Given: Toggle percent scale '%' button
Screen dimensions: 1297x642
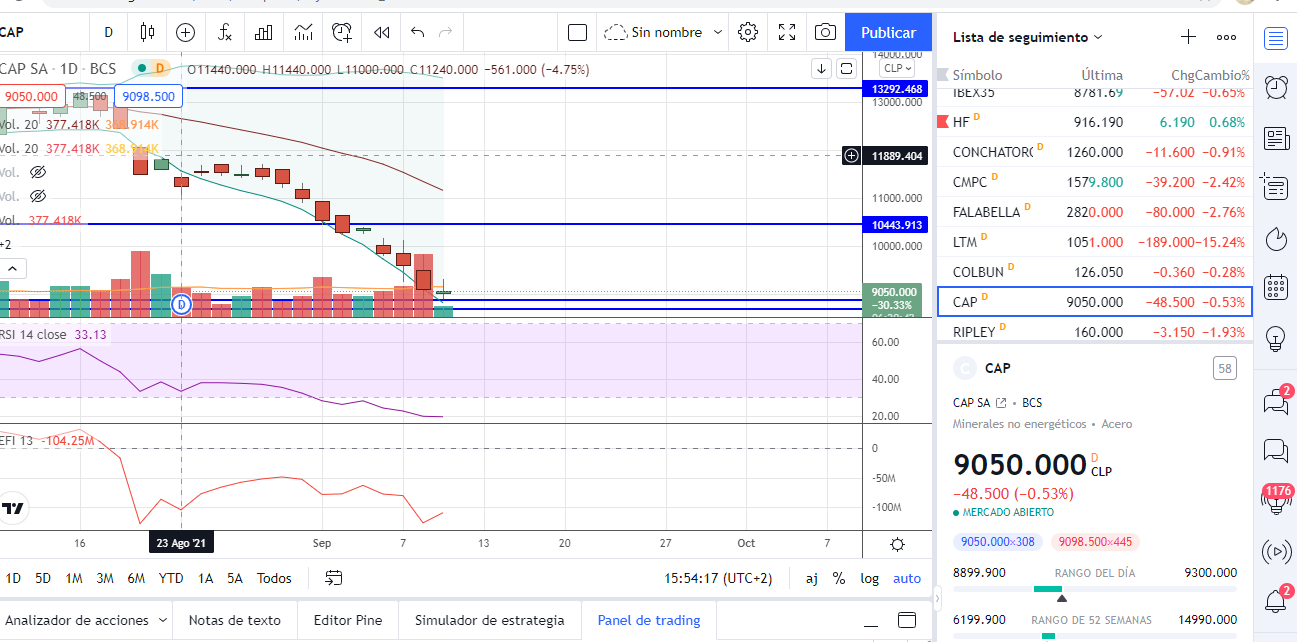Looking at the screenshot, I should (x=839, y=578).
